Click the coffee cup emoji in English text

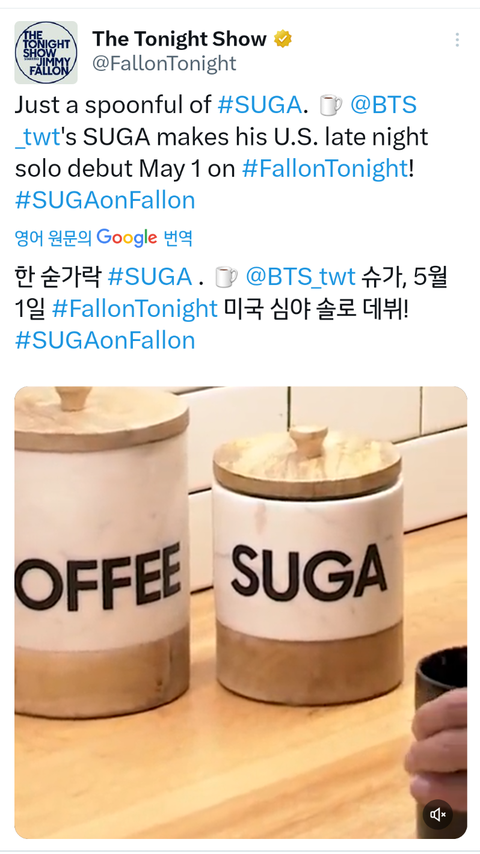[331, 105]
